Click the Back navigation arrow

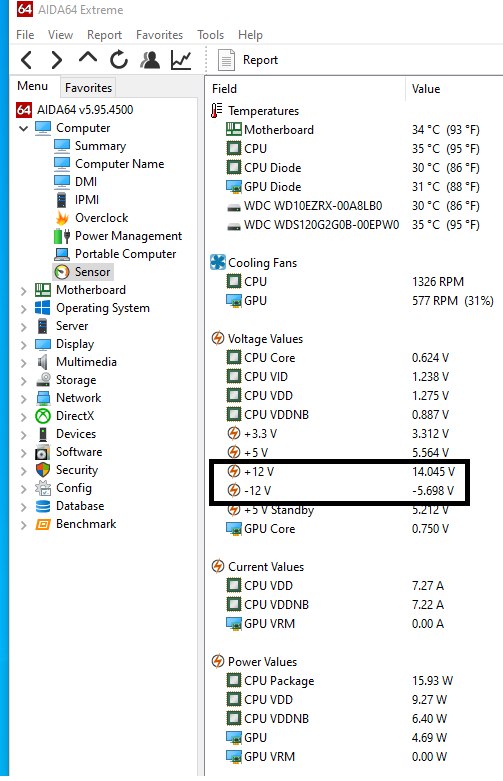point(27,60)
